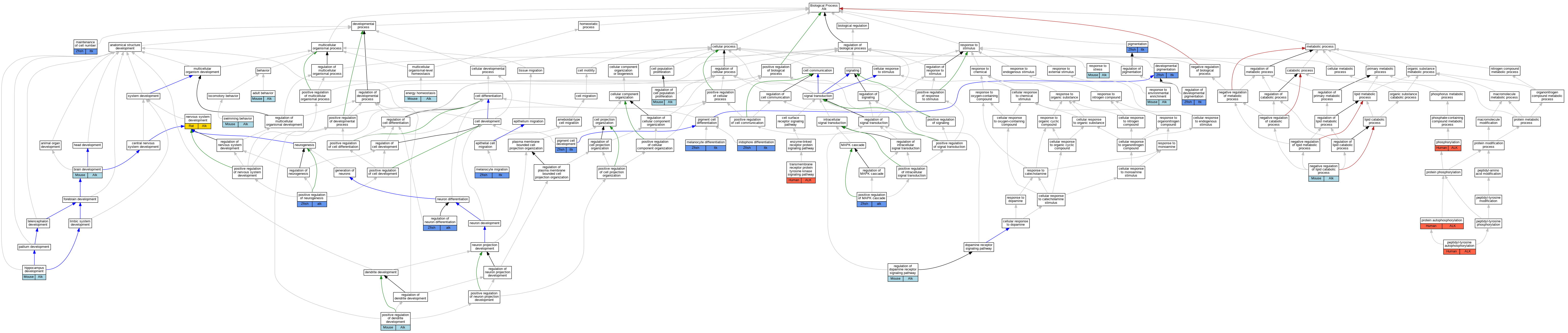This screenshot has height=333, width=1568.
Task: Click the 'metabolic process' top-level node
Action: point(1320,47)
